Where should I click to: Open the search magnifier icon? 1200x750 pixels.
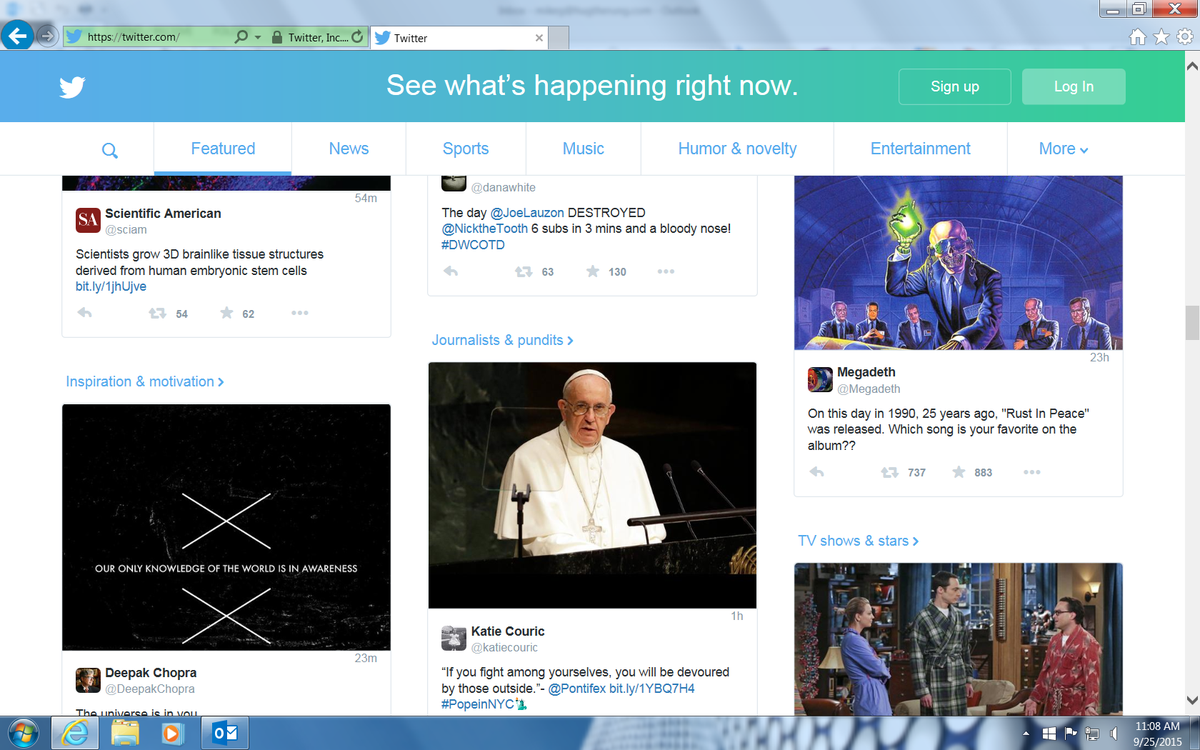(x=110, y=150)
